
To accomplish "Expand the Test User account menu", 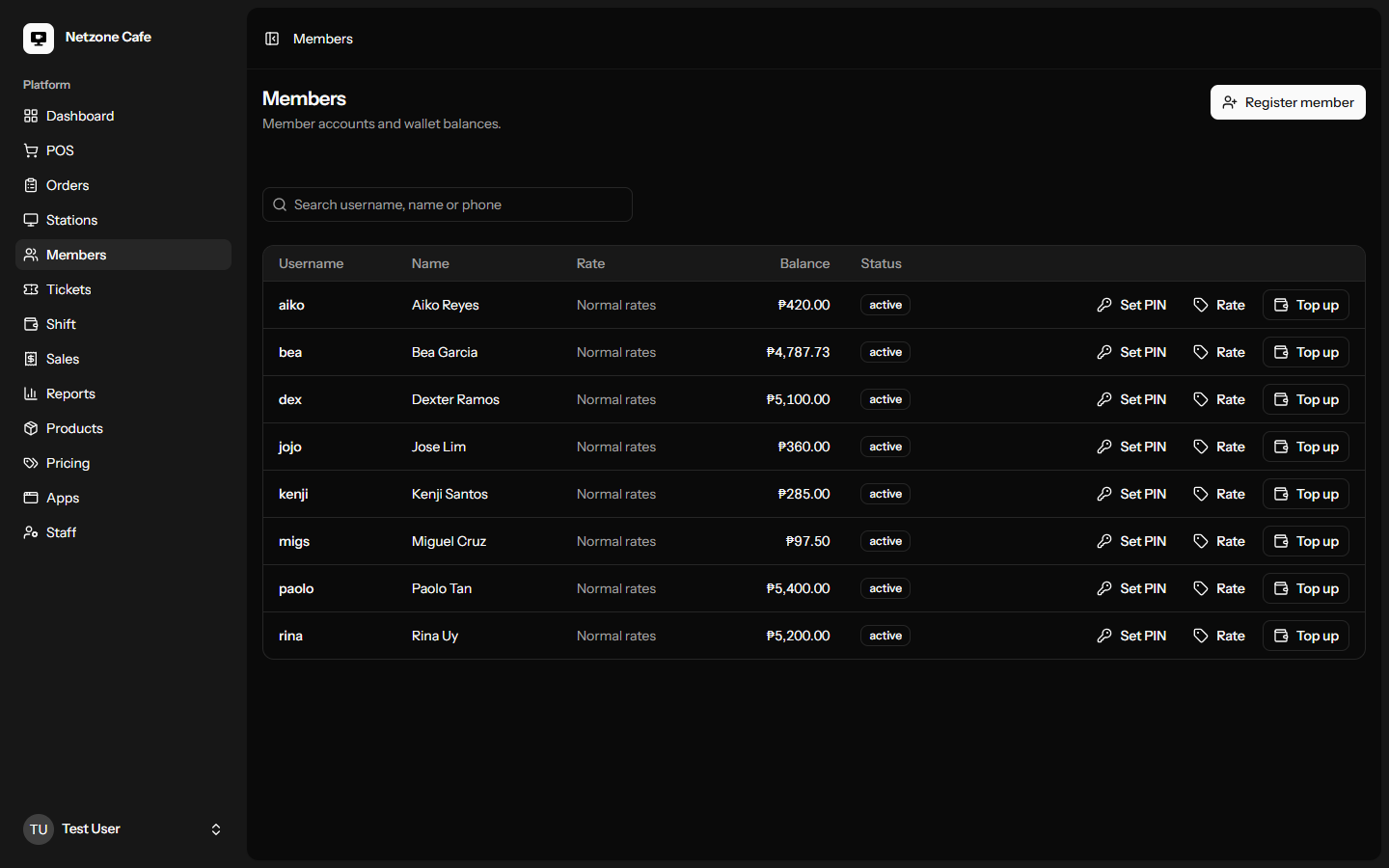I will 123,829.
